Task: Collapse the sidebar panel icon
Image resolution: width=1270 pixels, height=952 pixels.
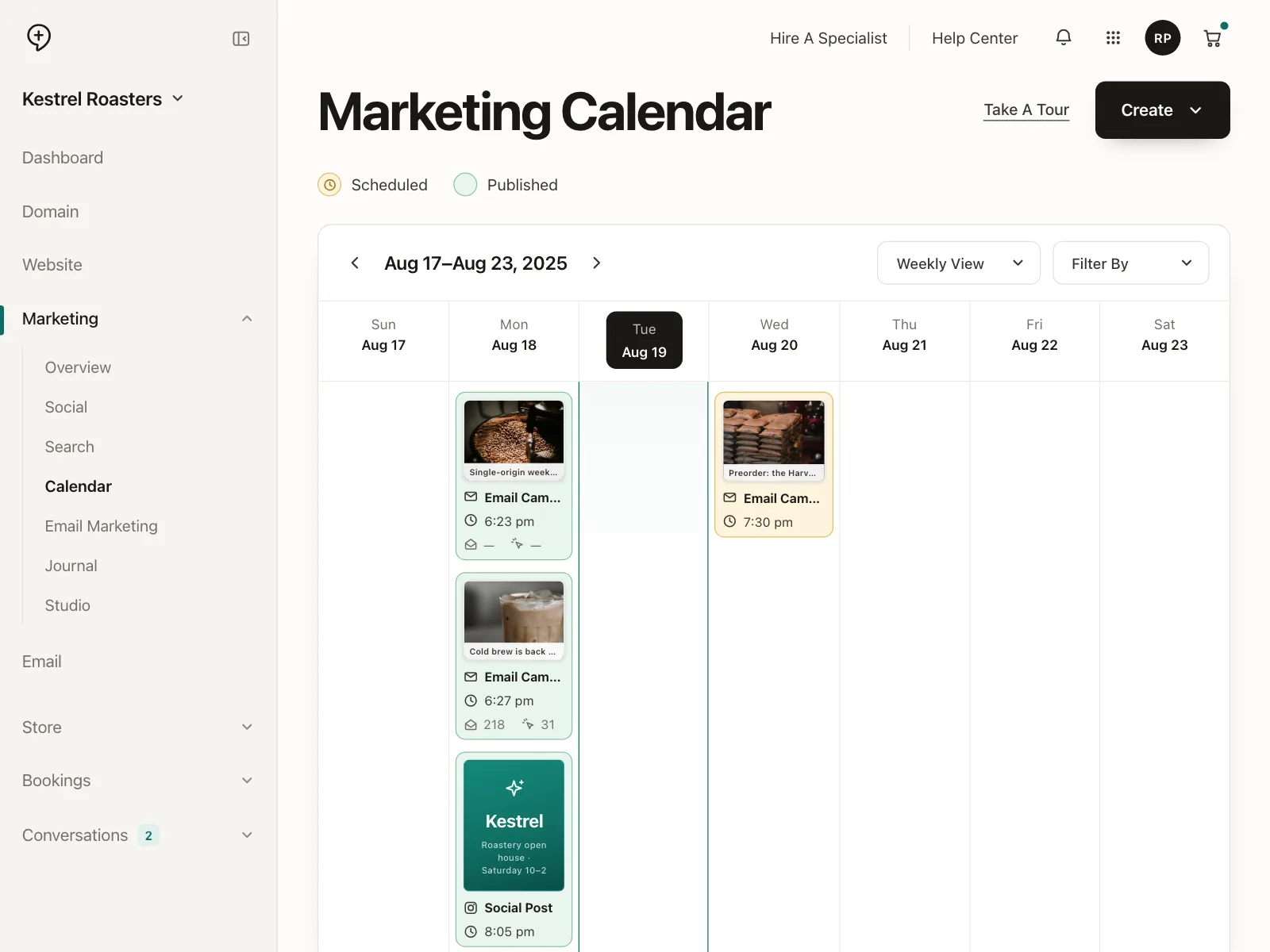Action: pyautogui.click(x=241, y=39)
